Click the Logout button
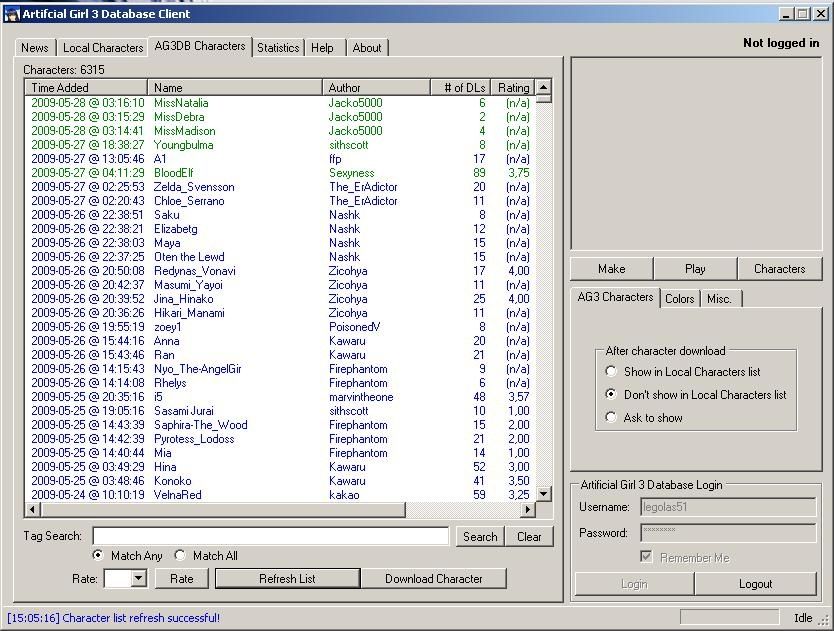The height and width of the screenshot is (631, 834). [x=755, y=584]
